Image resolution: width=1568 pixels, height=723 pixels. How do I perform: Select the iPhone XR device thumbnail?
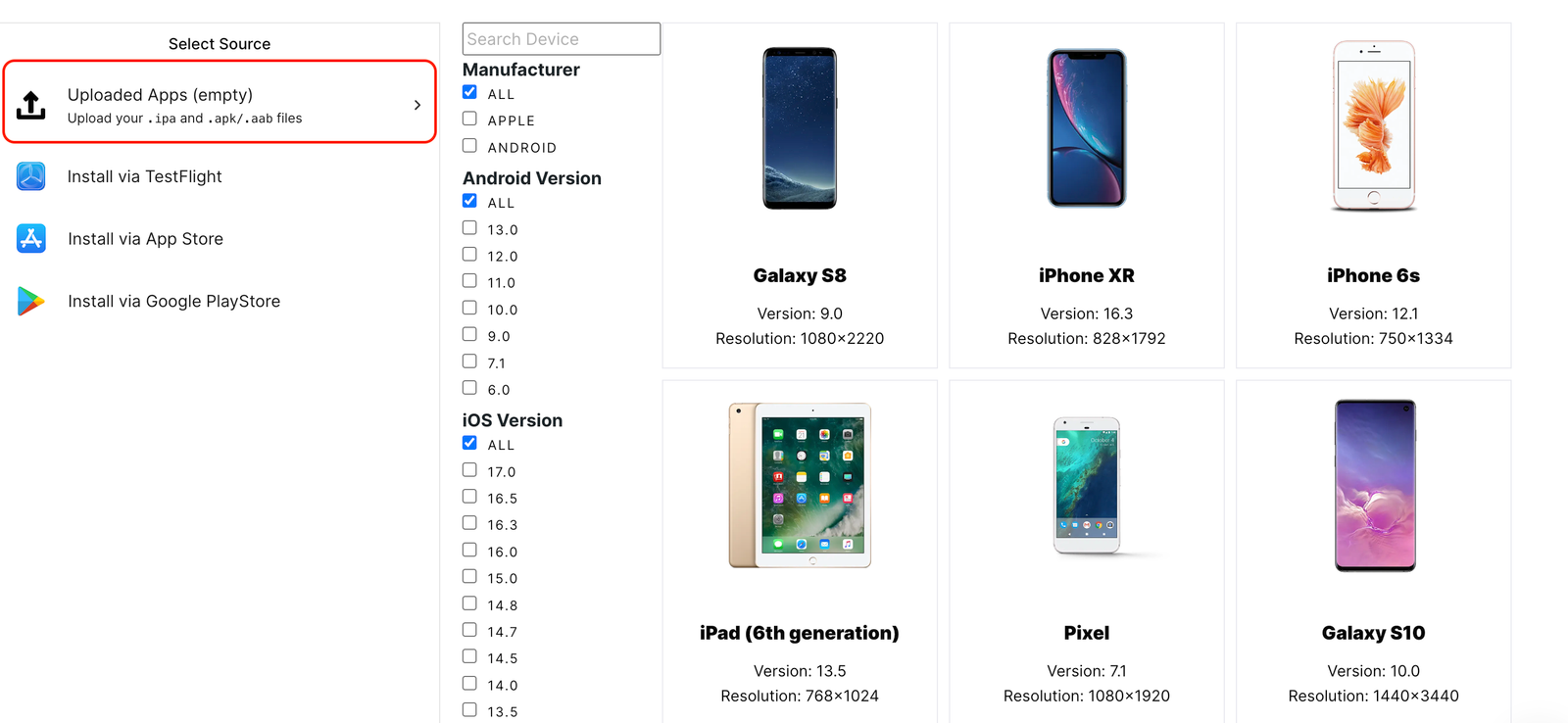1086,128
